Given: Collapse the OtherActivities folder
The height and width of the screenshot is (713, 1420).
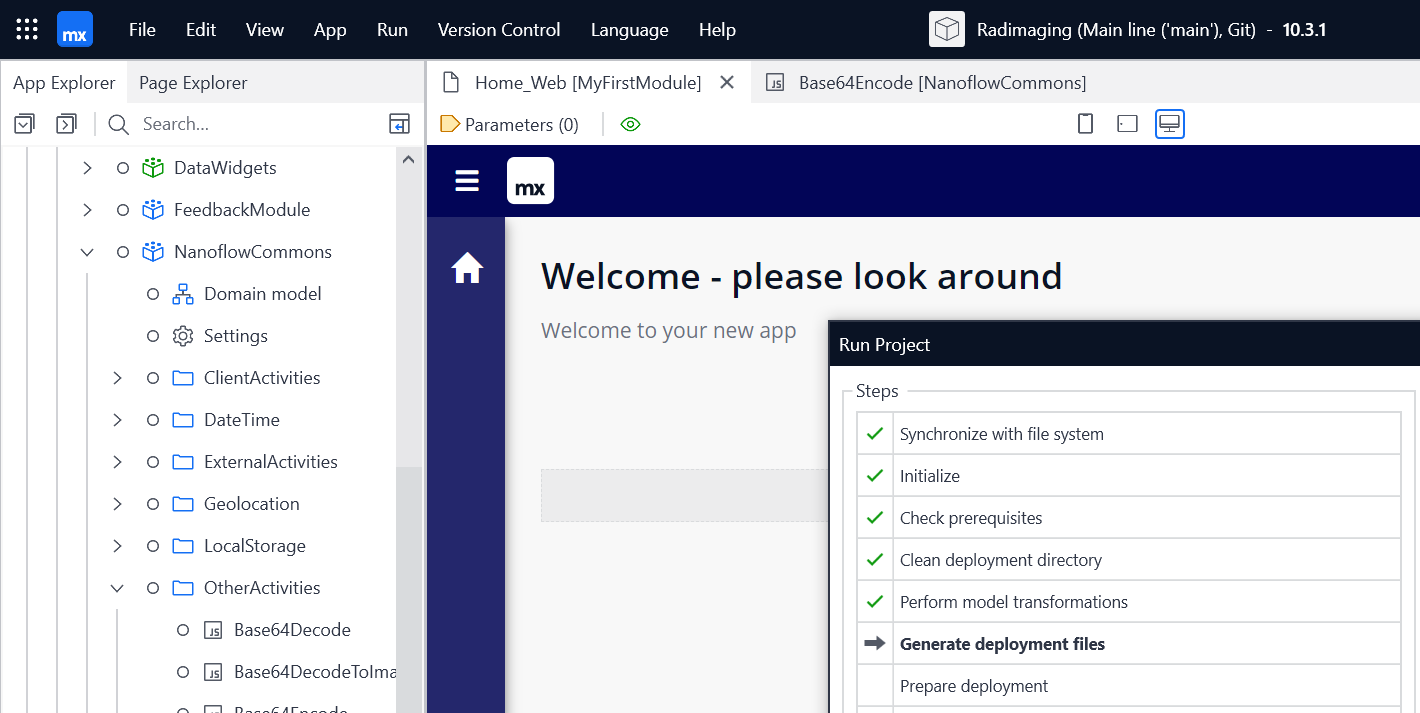Looking at the screenshot, I should [117, 588].
